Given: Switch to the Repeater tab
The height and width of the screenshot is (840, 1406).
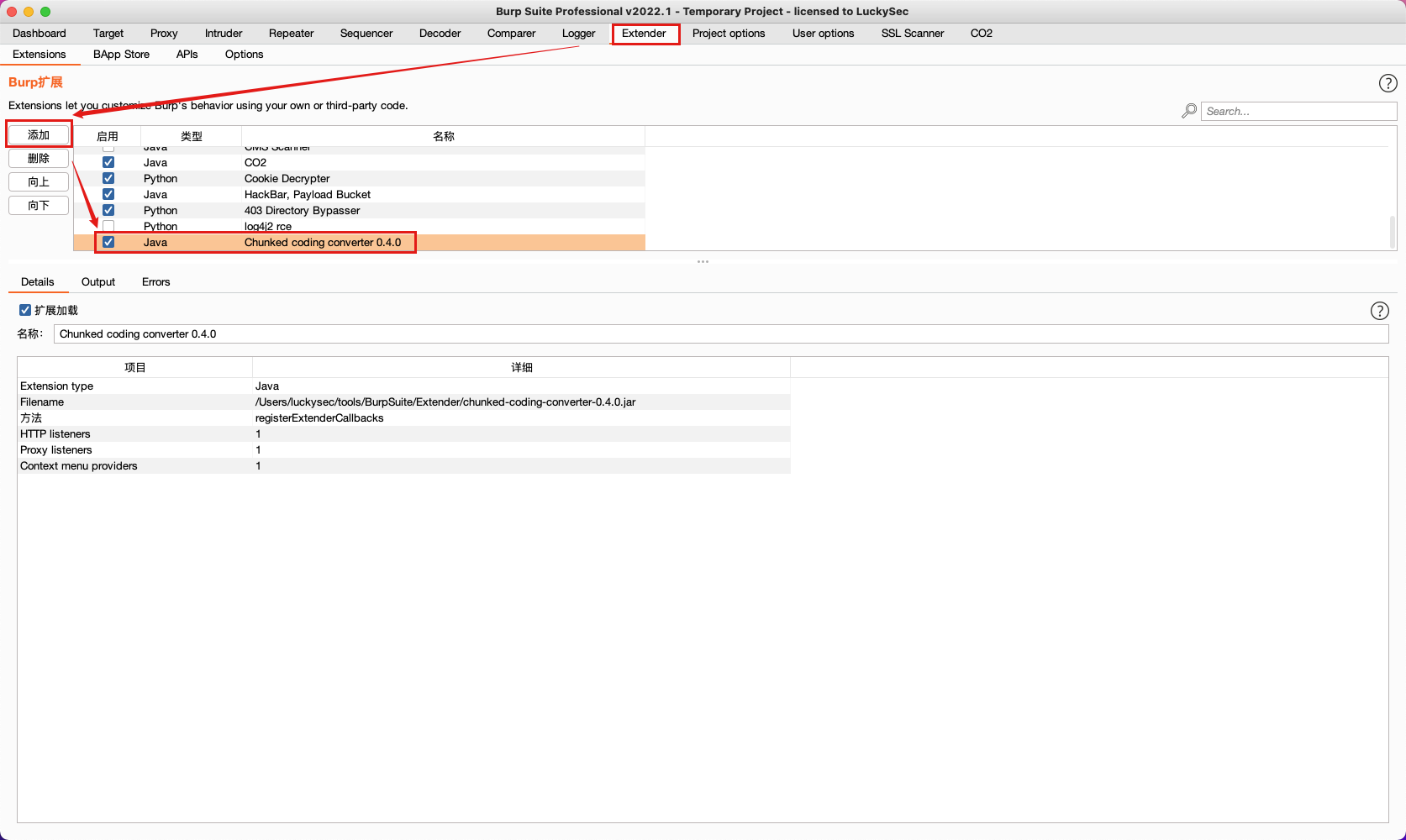Looking at the screenshot, I should point(292,34).
